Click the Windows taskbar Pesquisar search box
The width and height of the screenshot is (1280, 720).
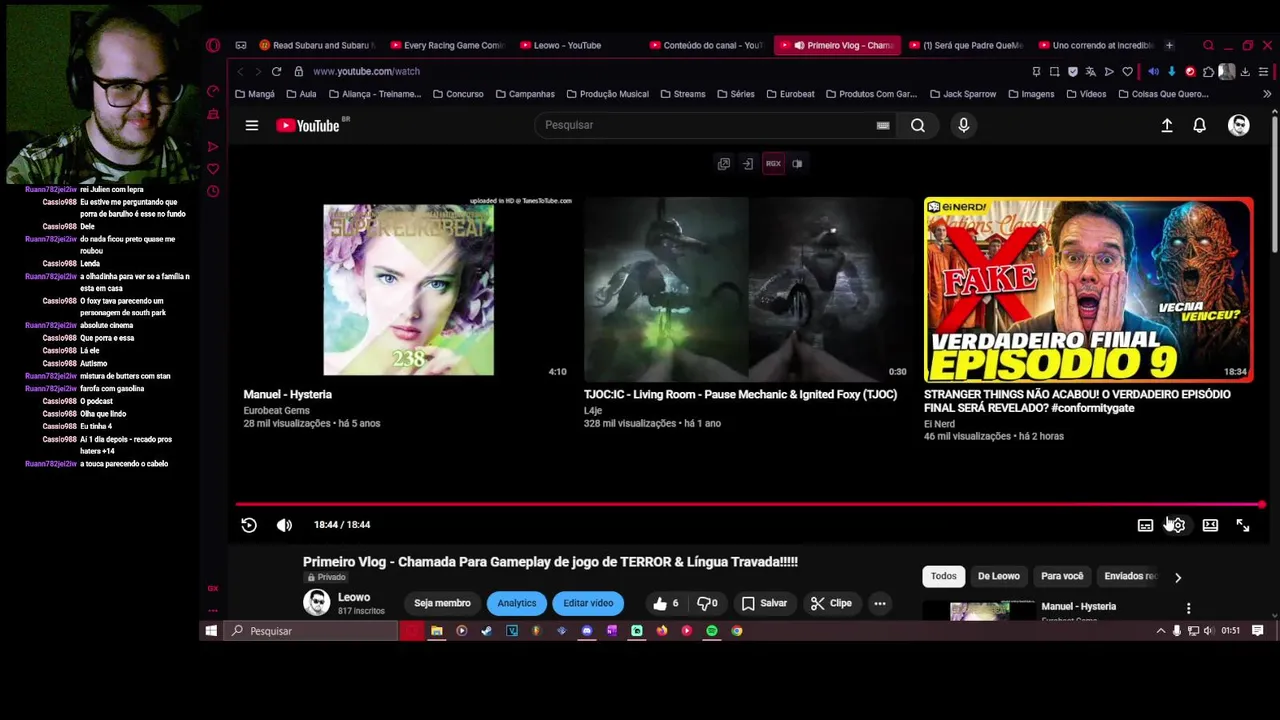311,631
